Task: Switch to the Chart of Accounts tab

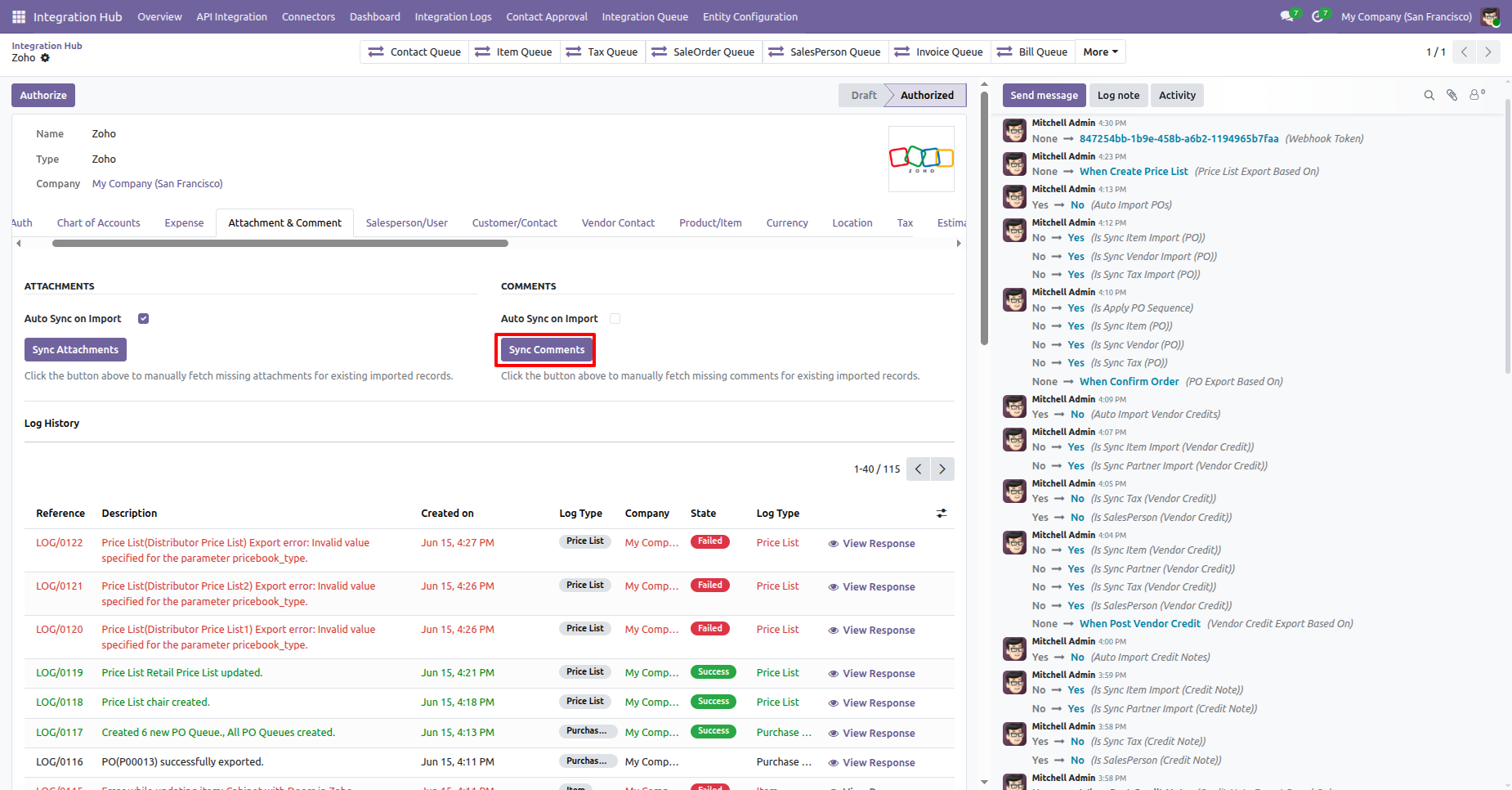Action: [99, 223]
